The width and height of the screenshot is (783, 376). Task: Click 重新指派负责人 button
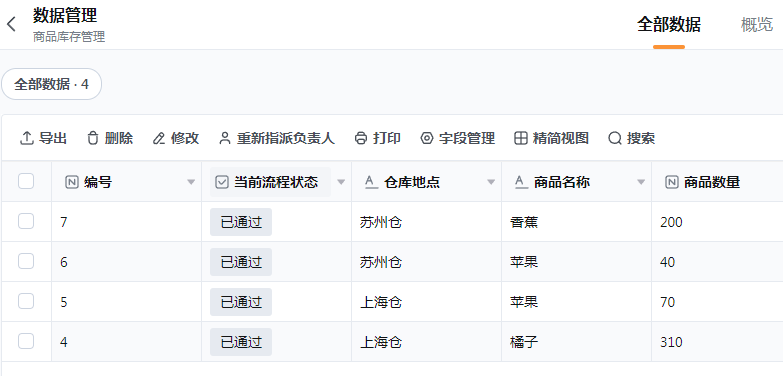pos(277,138)
